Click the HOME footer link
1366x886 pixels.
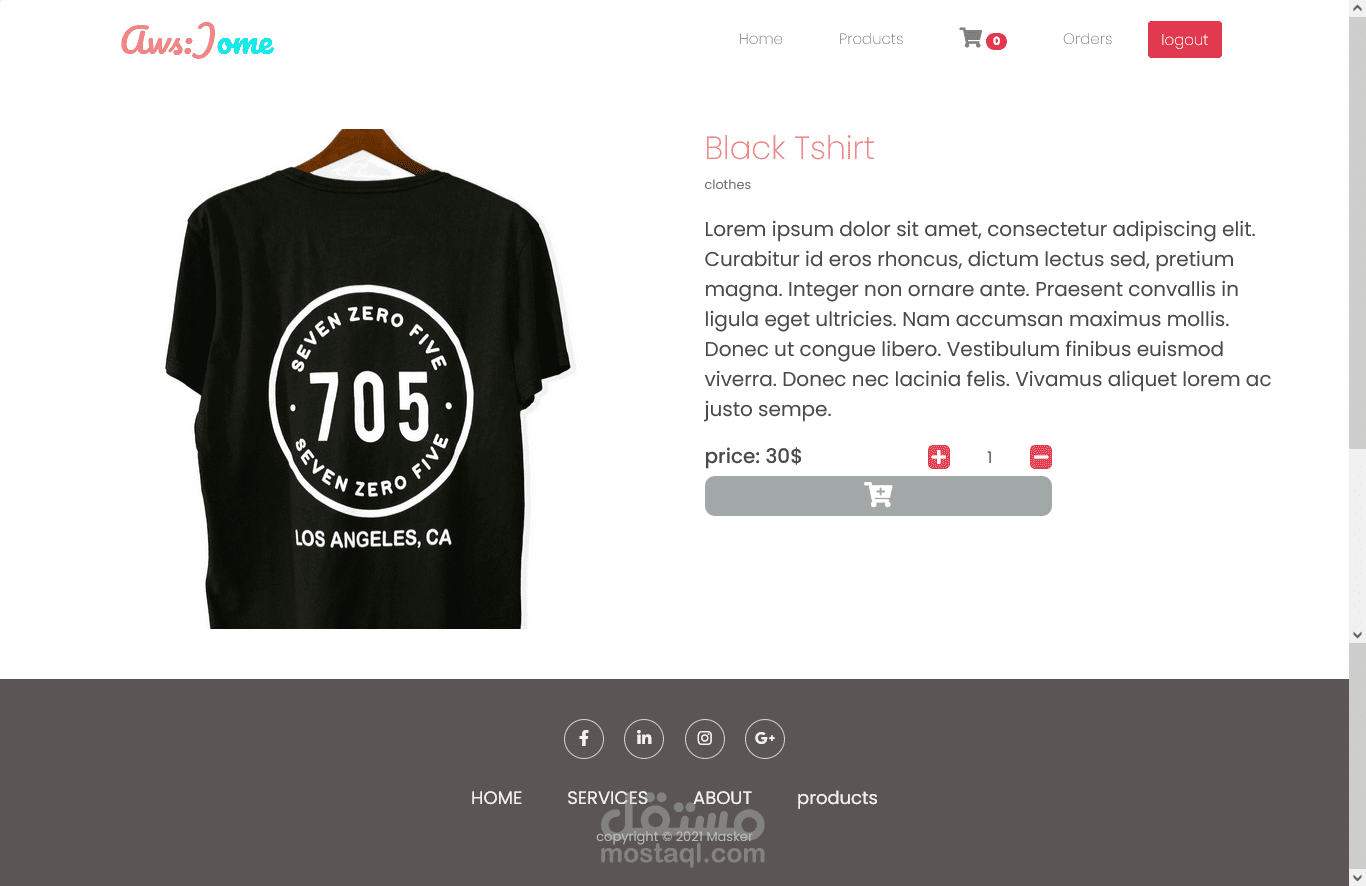[x=497, y=798]
